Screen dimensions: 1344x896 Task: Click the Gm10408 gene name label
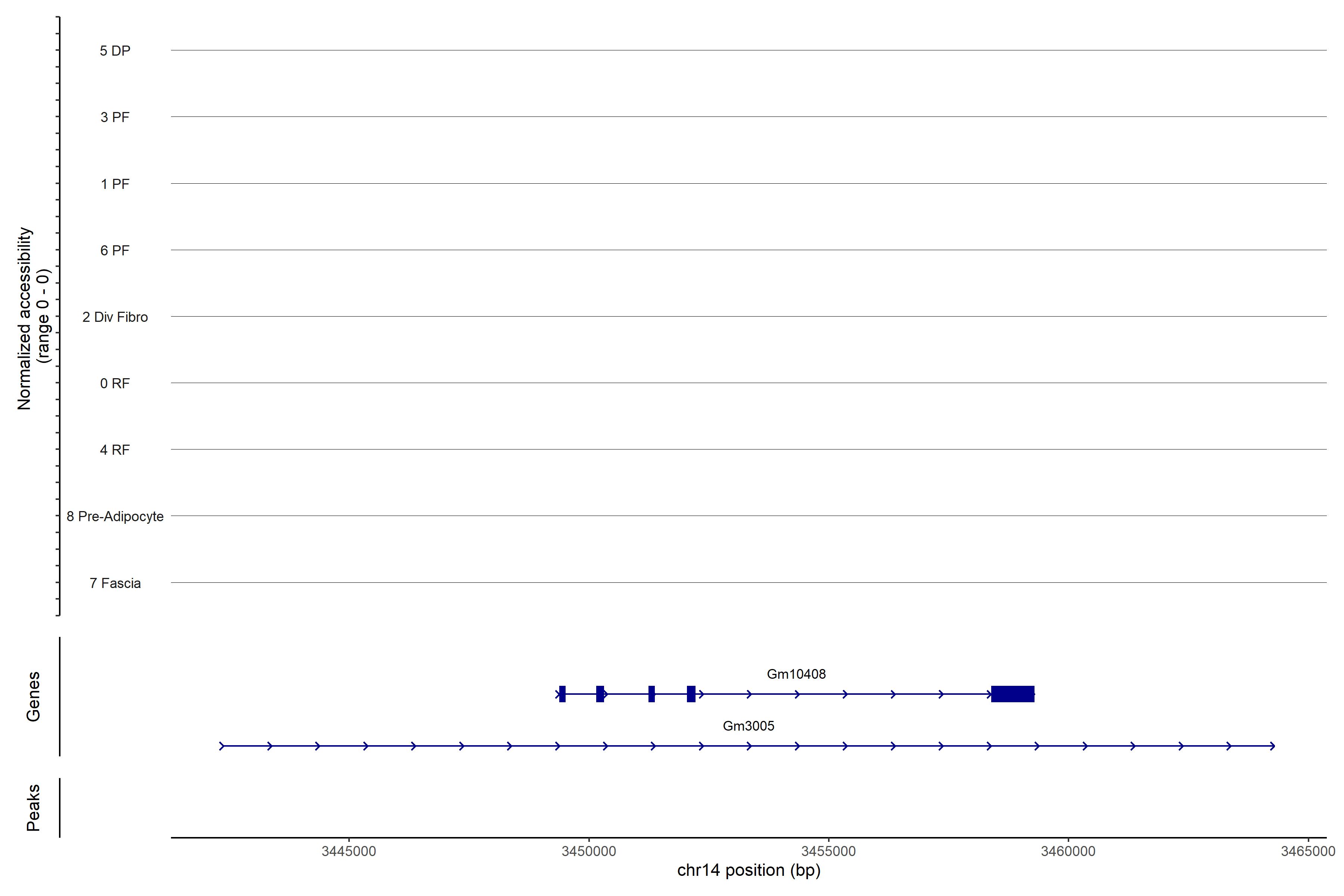coord(796,674)
